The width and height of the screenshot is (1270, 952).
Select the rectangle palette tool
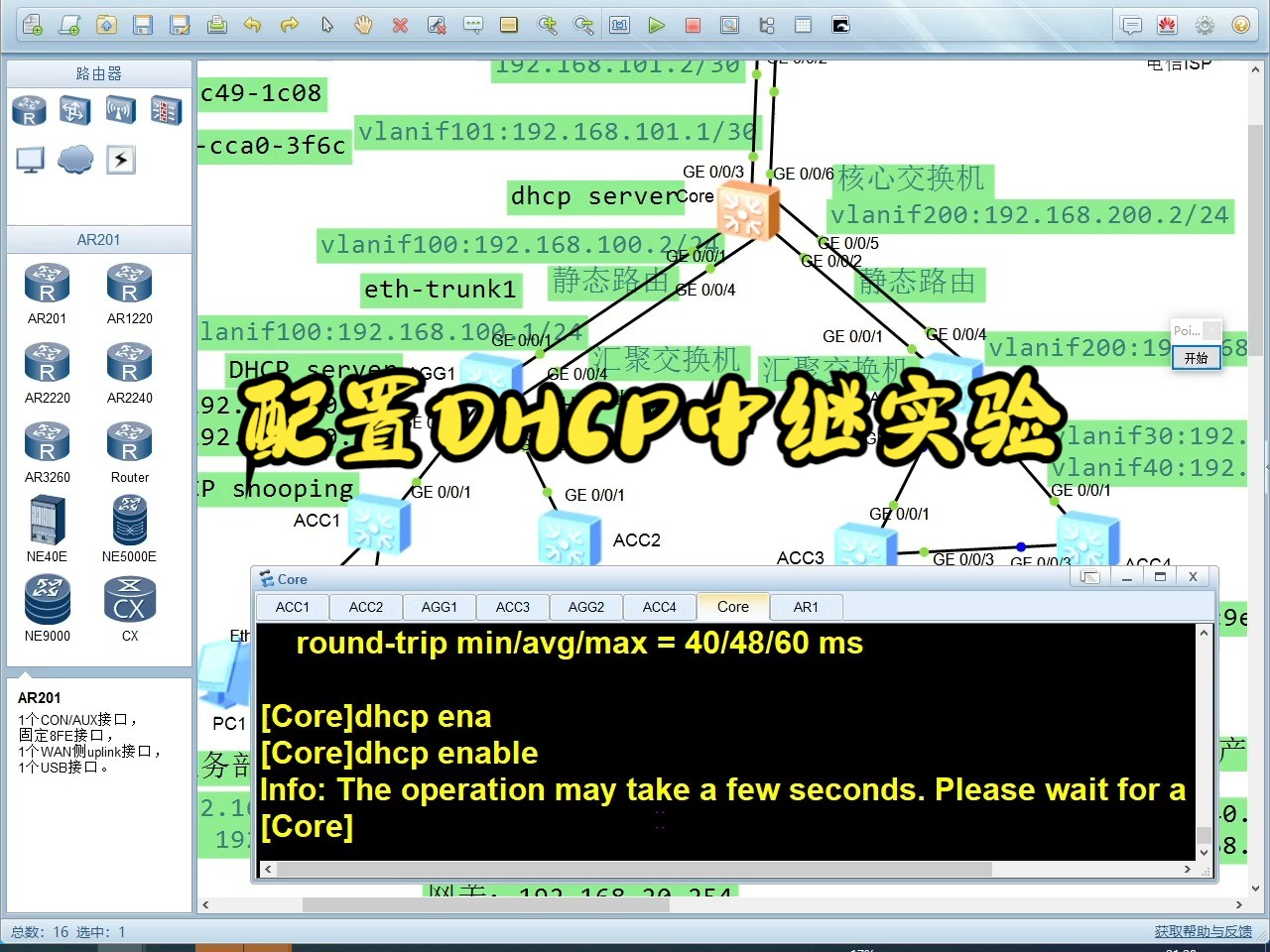pos(509,25)
